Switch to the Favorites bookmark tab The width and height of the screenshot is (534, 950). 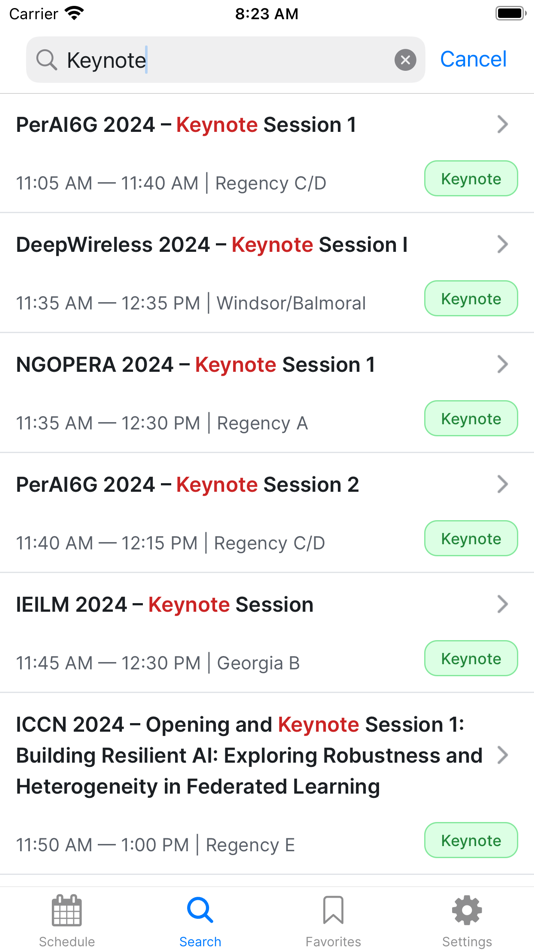(x=333, y=920)
